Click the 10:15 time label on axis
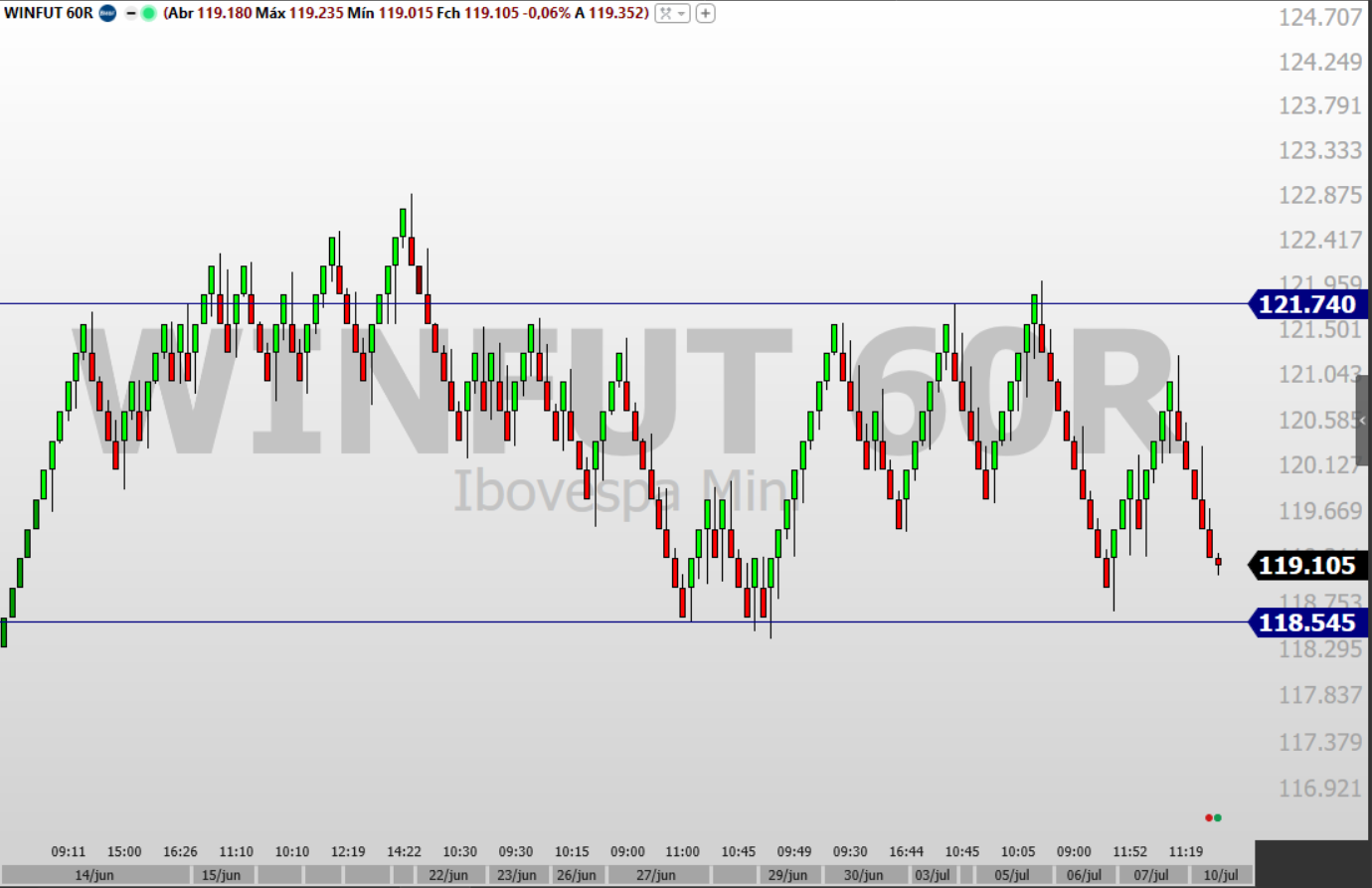Image resolution: width=1372 pixels, height=888 pixels. (x=572, y=852)
